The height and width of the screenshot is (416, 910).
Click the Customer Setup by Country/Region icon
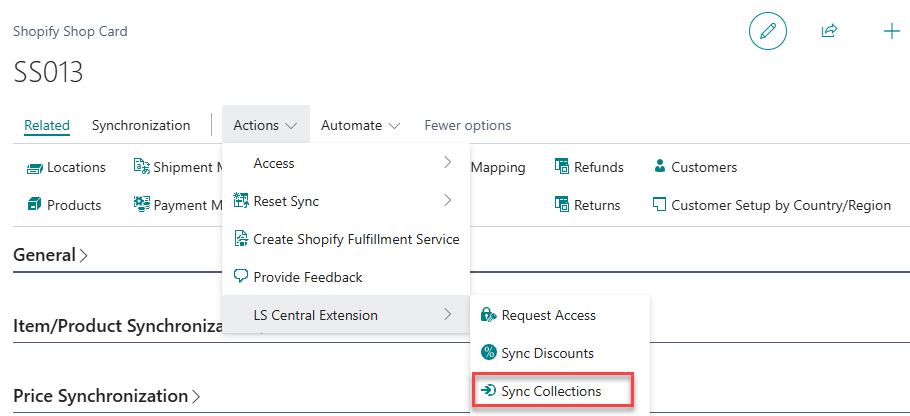(659, 205)
